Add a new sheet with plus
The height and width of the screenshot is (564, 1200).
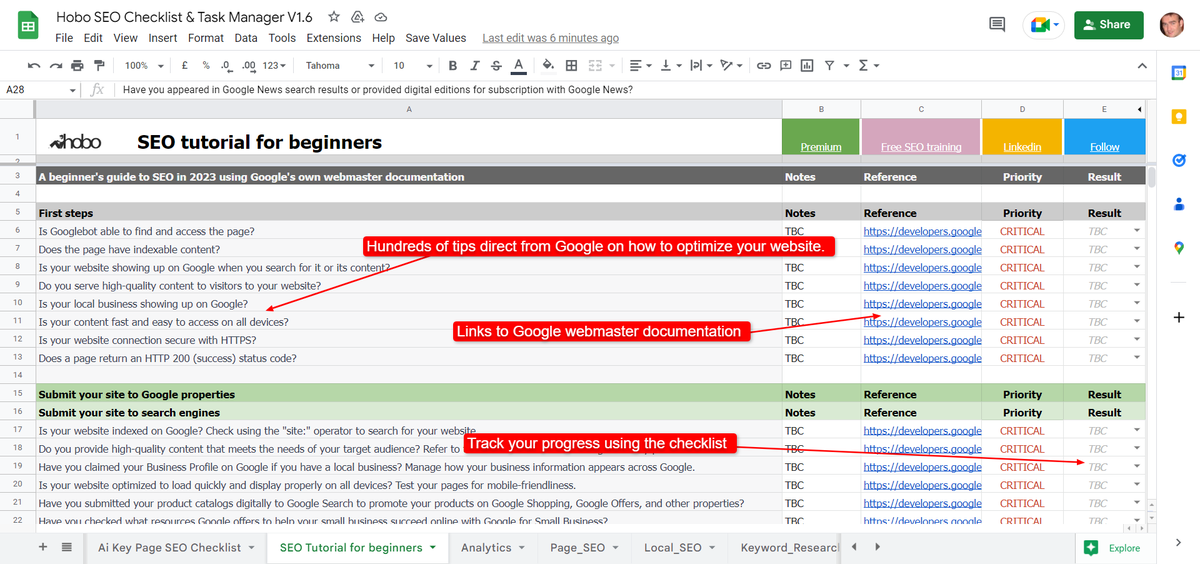(42, 547)
